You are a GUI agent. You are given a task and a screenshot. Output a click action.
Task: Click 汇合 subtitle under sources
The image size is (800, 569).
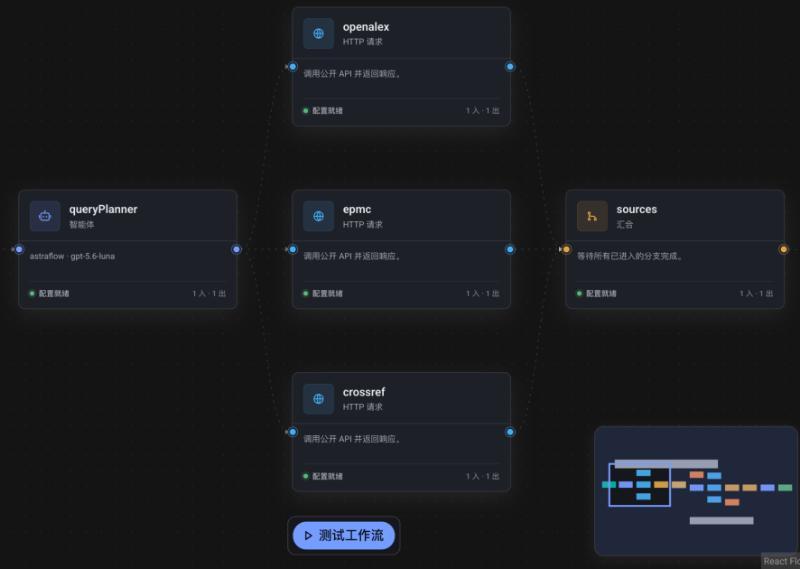(x=624, y=225)
